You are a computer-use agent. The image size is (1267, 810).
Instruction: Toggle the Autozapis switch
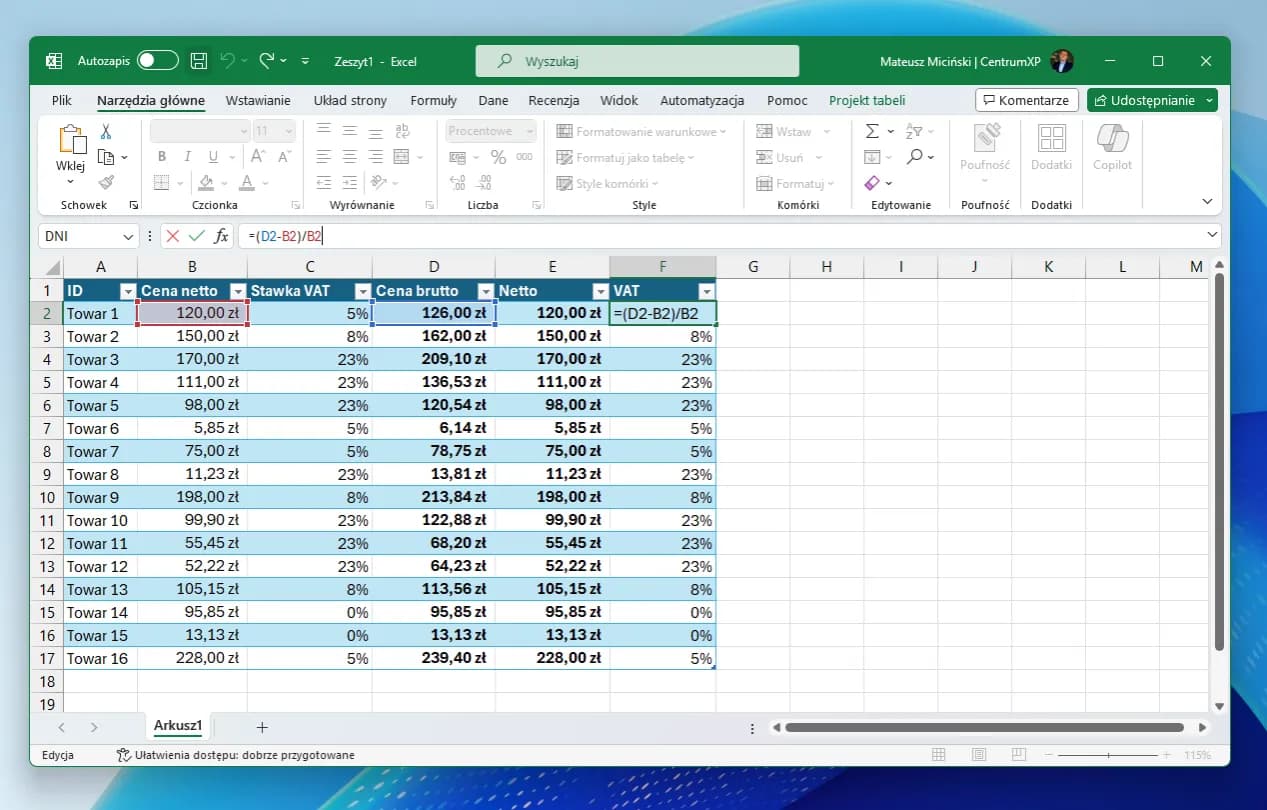[157, 61]
